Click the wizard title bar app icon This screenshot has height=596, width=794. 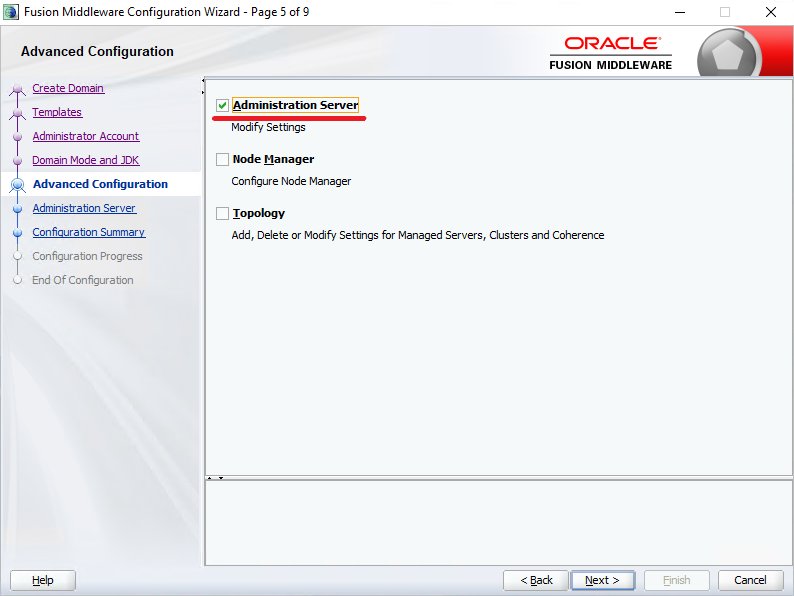11,12
